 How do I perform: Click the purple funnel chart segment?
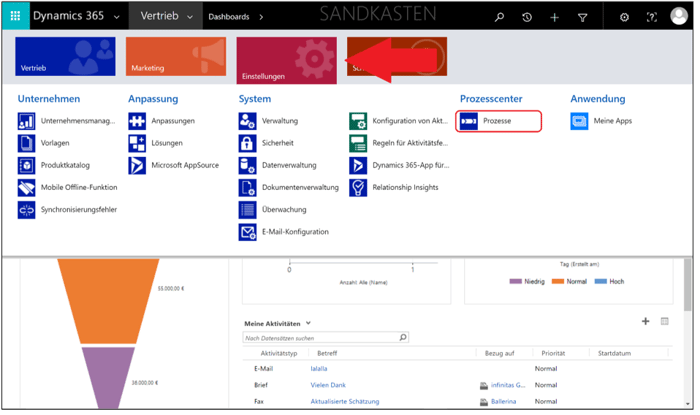108,377
